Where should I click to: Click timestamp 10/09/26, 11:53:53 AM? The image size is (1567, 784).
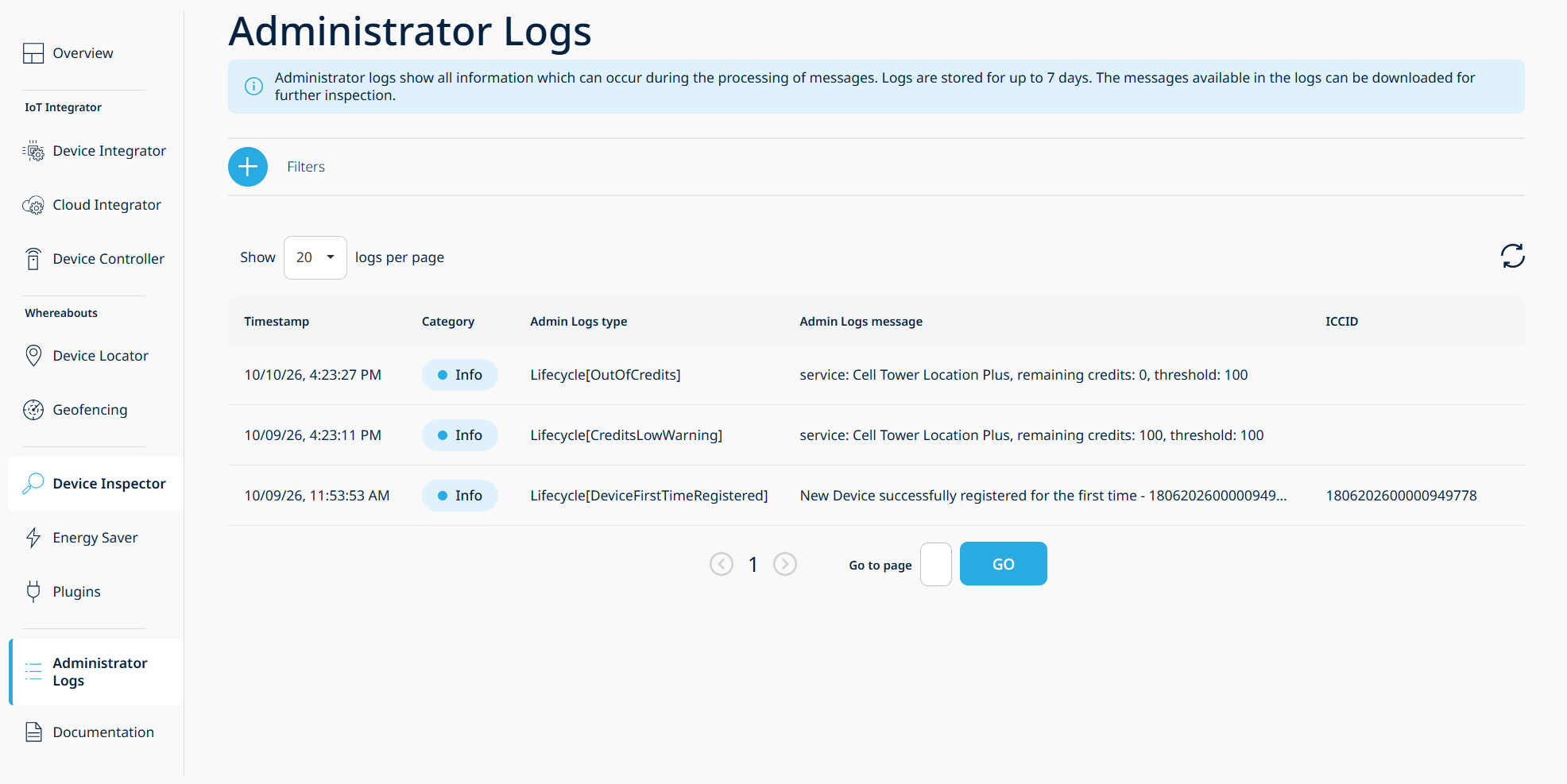pyautogui.click(x=317, y=496)
